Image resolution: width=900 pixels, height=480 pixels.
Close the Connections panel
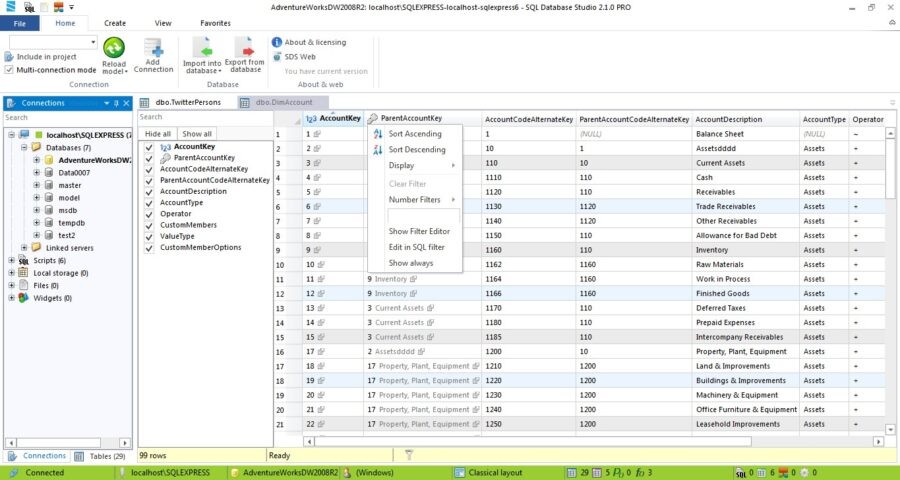(126, 103)
